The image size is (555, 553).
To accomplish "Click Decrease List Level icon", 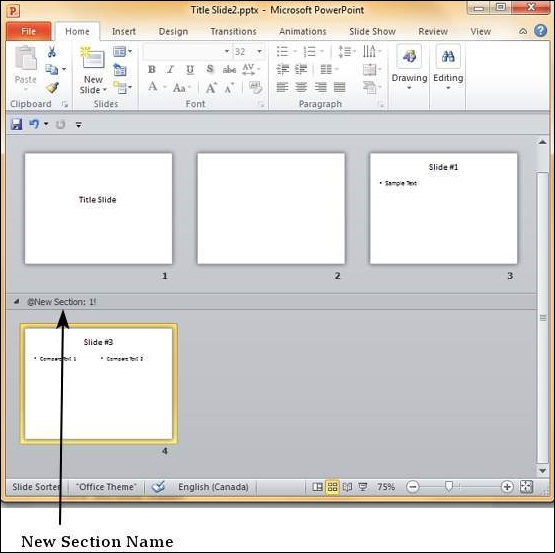I will pos(282,69).
